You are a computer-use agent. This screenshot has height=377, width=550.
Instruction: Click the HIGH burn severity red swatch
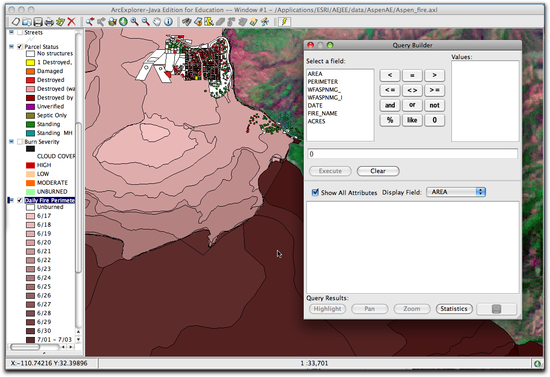(x=31, y=165)
